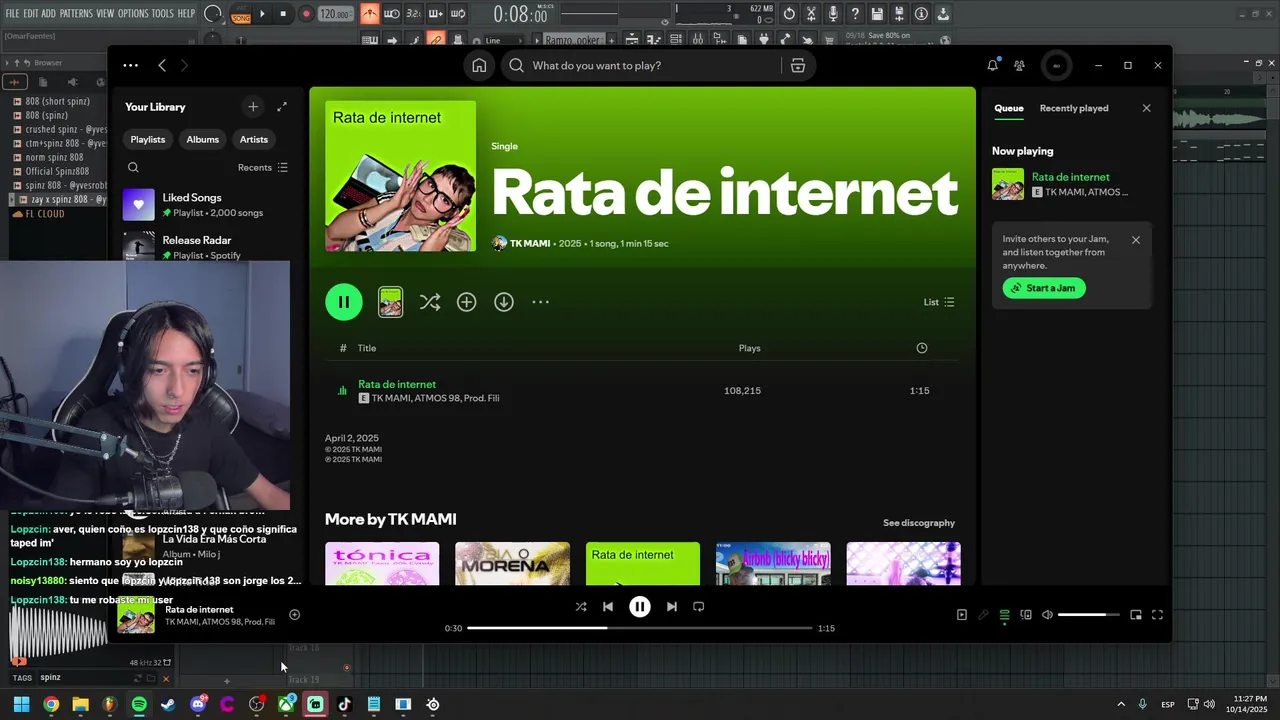1280x720 pixels.
Task: Select 808 (short spinz) in FL browser
Action: pos(57,101)
